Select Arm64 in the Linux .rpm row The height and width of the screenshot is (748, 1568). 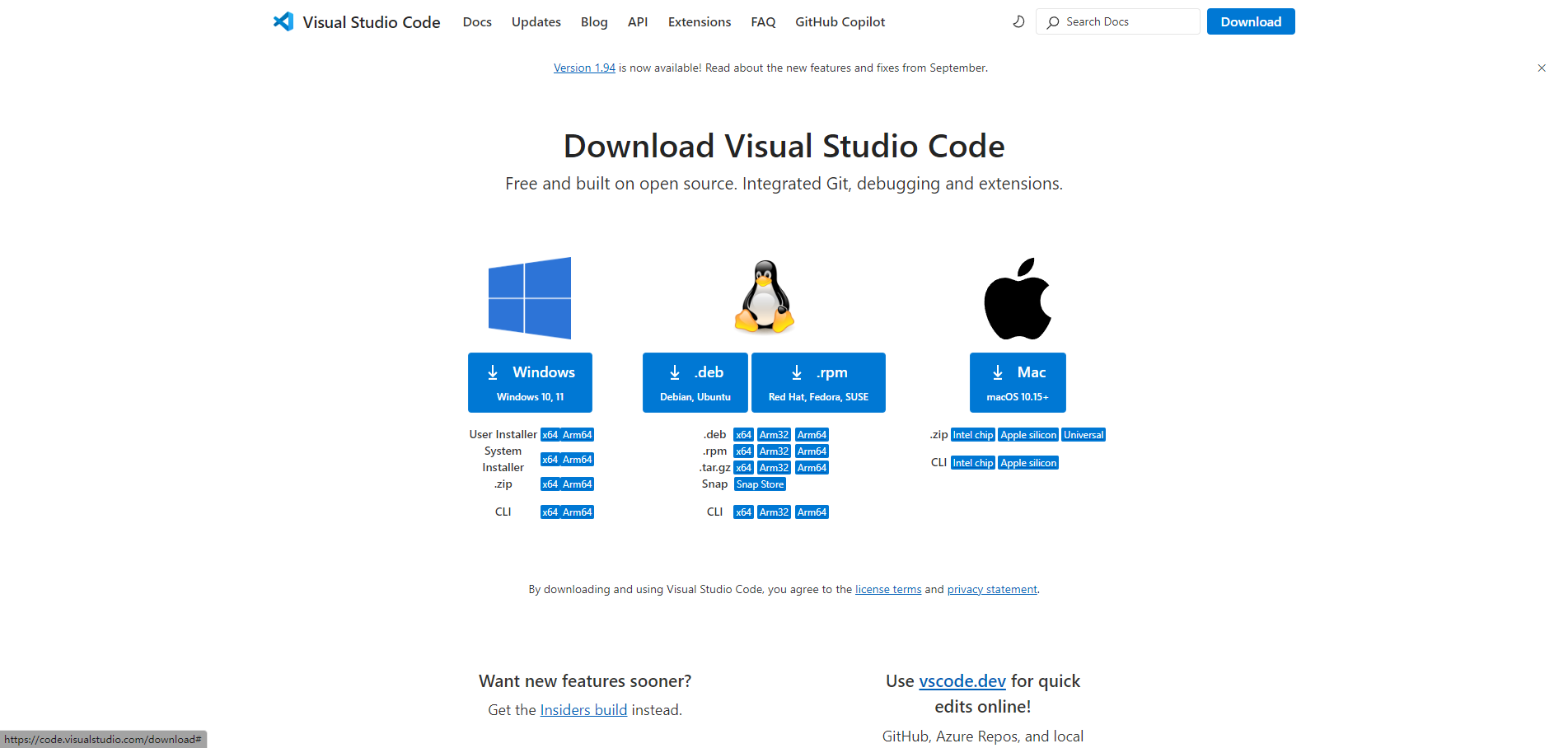[x=812, y=451]
